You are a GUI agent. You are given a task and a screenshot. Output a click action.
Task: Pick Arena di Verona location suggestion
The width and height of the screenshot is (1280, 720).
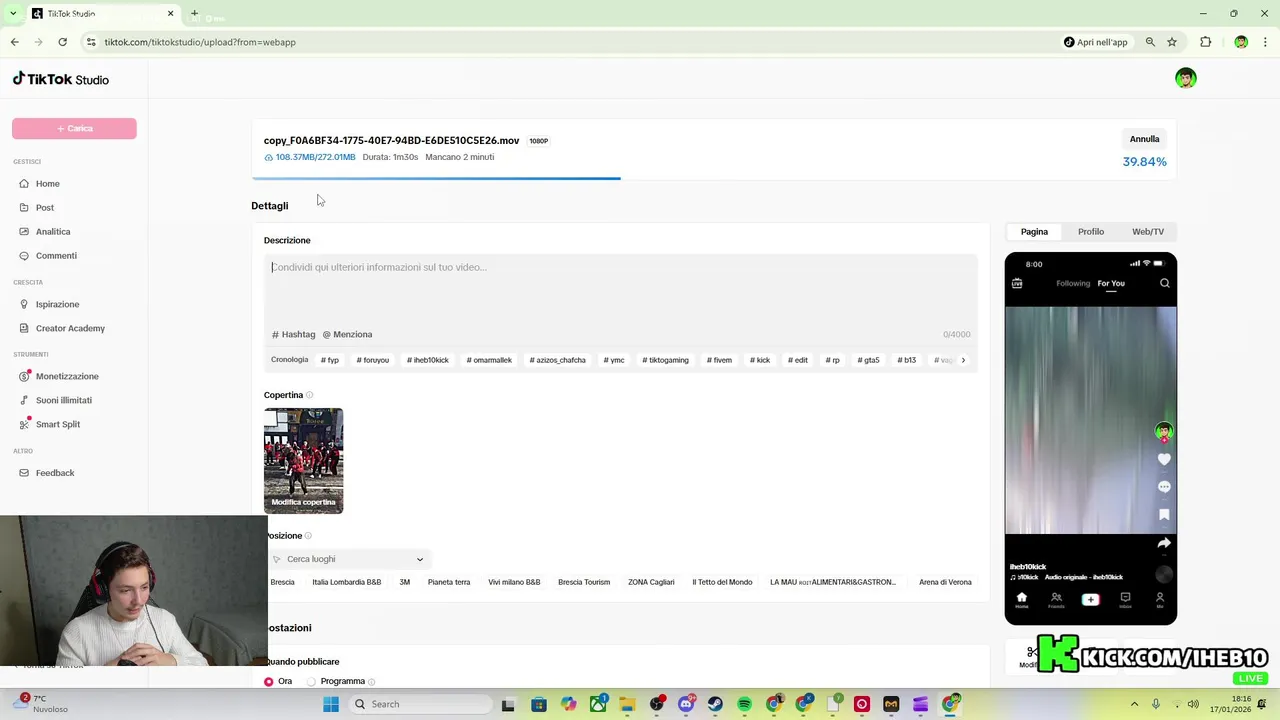tap(945, 582)
